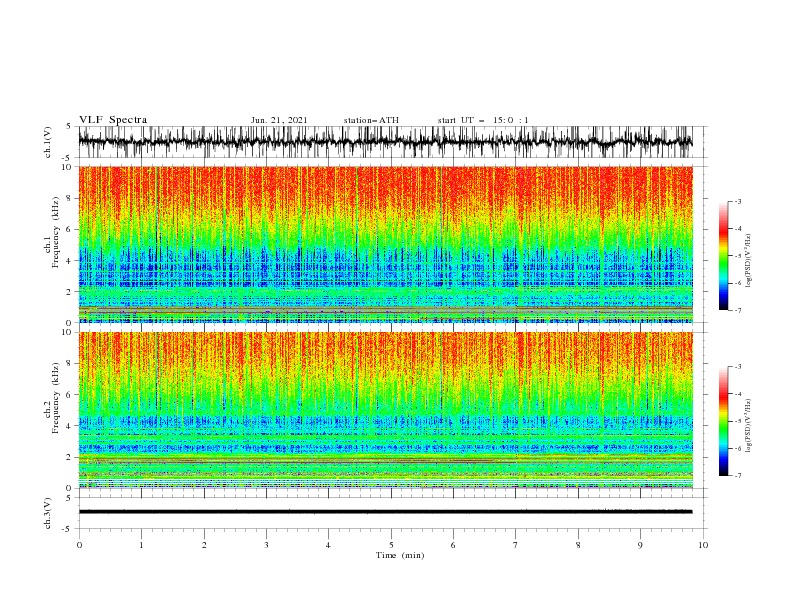Click the '10' kHz tick on ch.2 axis

coord(67,332)
